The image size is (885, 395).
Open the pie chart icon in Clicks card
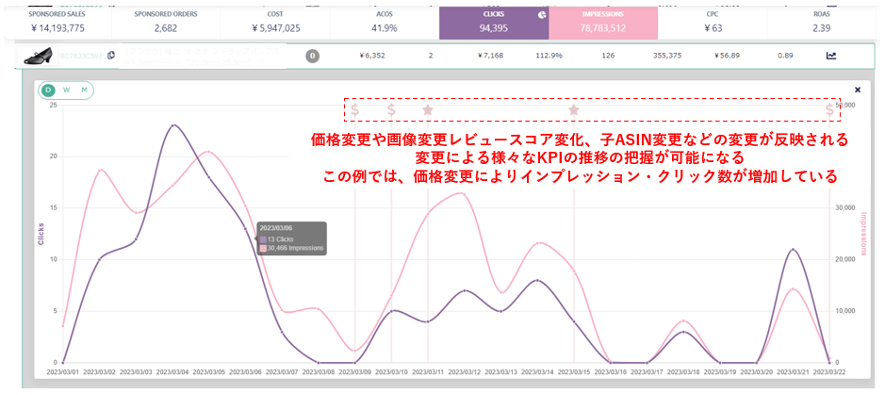(x=541, y=15)
